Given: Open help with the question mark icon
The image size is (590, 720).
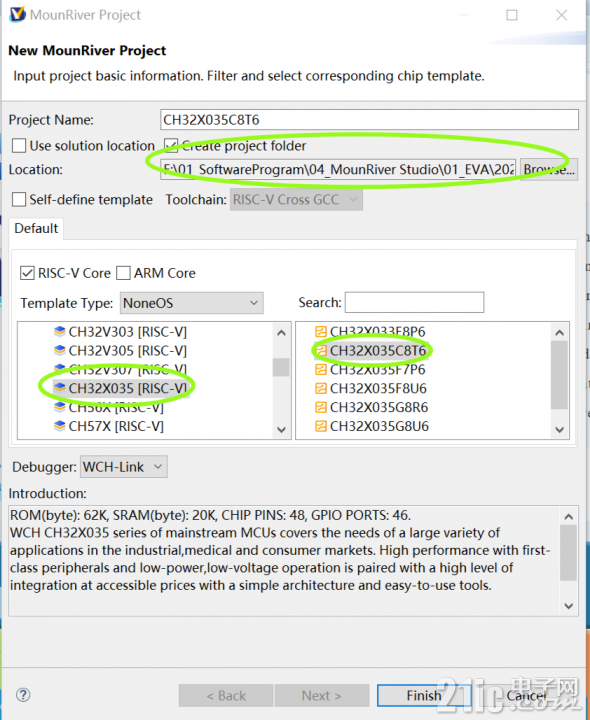Looking at the screenshot, I should (23, 695).
